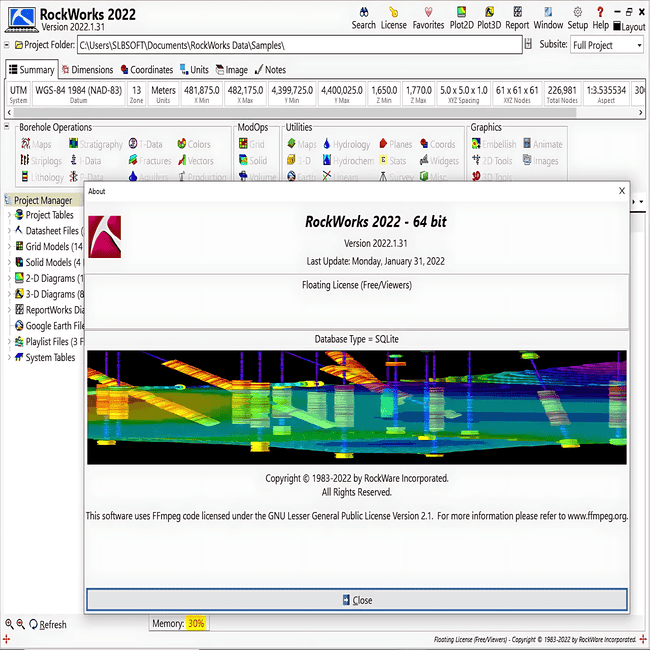This screenshot has height=650, width=650.
Task: Expand the Grid Models tree node
Action: click(x=9, y=246)
